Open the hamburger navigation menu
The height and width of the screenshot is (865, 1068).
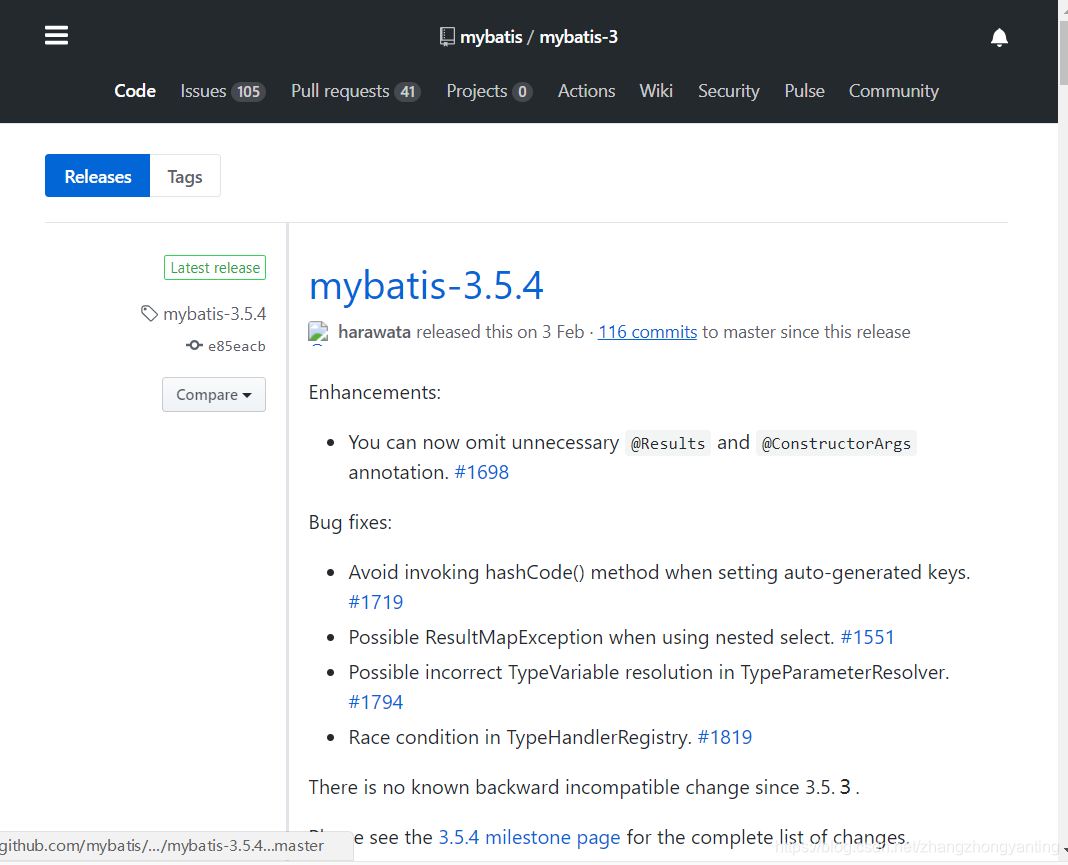click(x=57, y=35)
